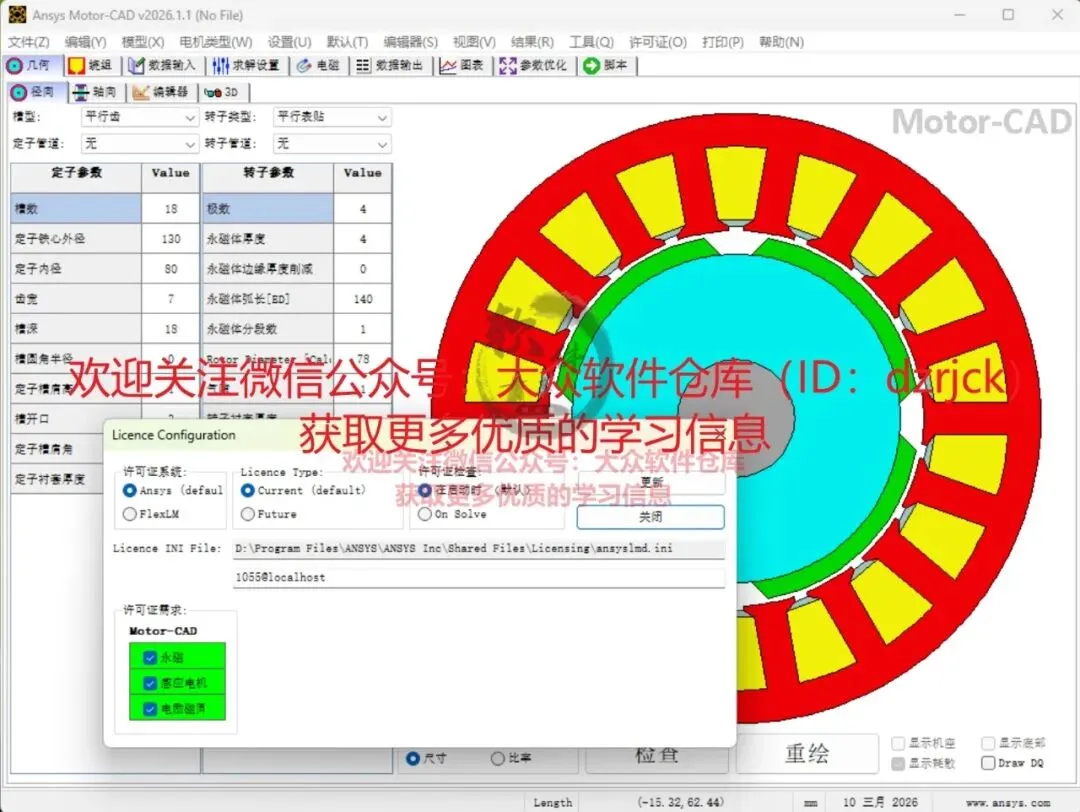Open the 编辑(Y) menu
Screen dimensions: 1080x812
[85, 42]
